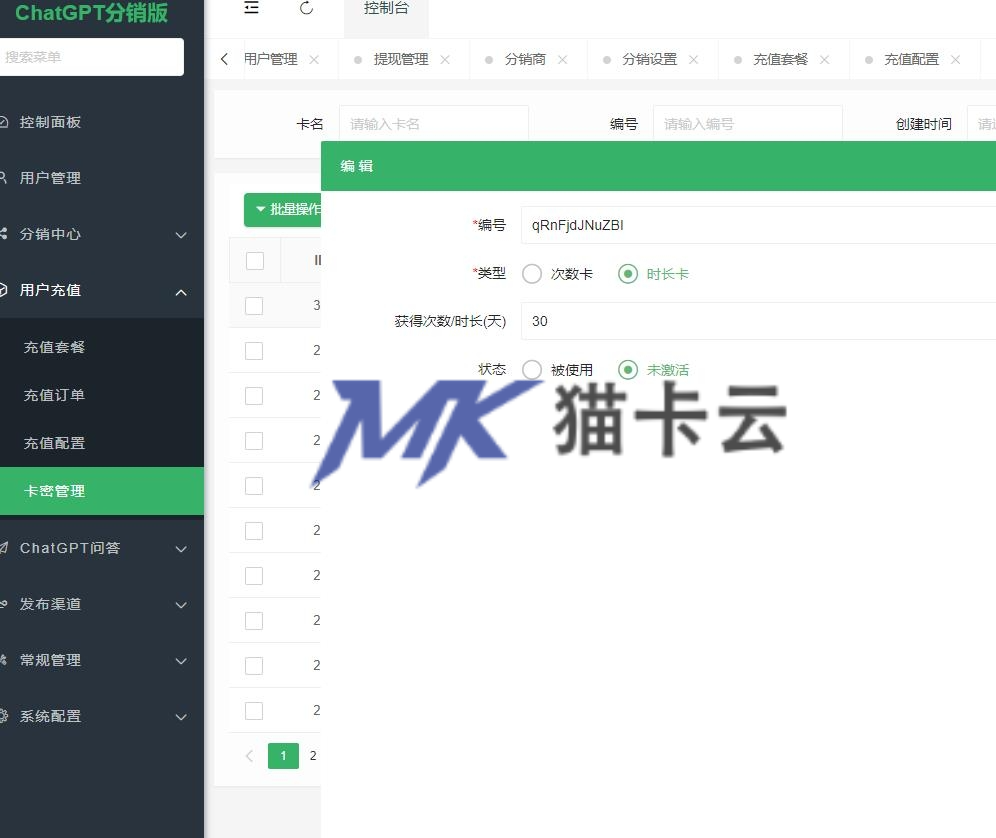Expand the 常规管理 menu chevron

(181, 661)
